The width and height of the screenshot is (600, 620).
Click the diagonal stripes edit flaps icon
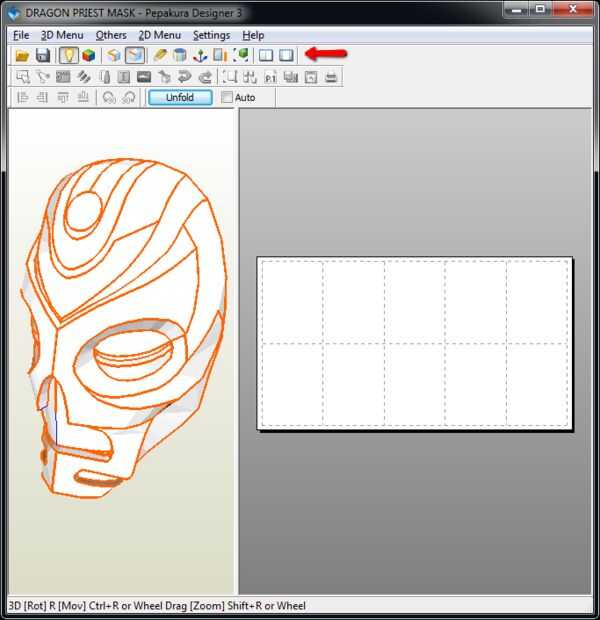83,77
